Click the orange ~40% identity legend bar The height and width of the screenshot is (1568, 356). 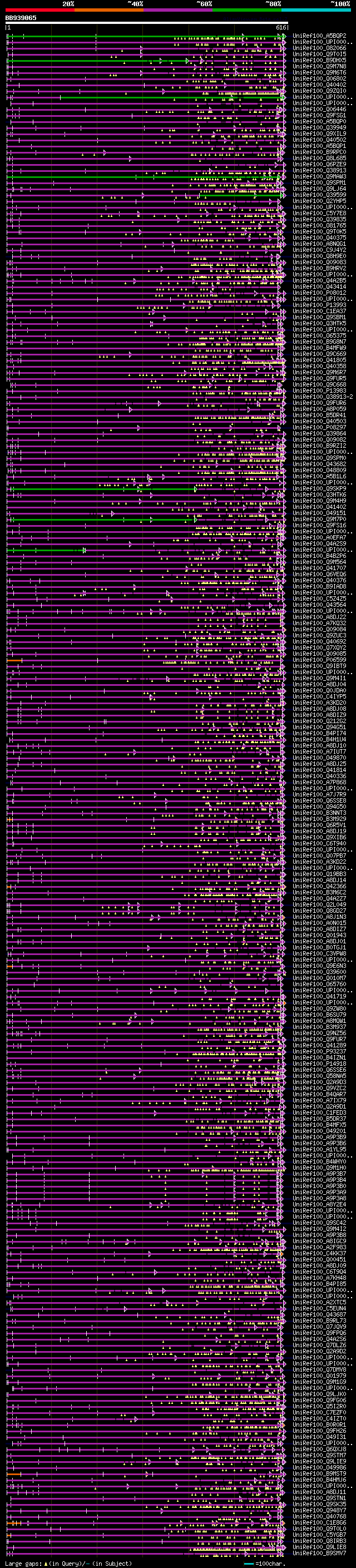pos(109,10)
